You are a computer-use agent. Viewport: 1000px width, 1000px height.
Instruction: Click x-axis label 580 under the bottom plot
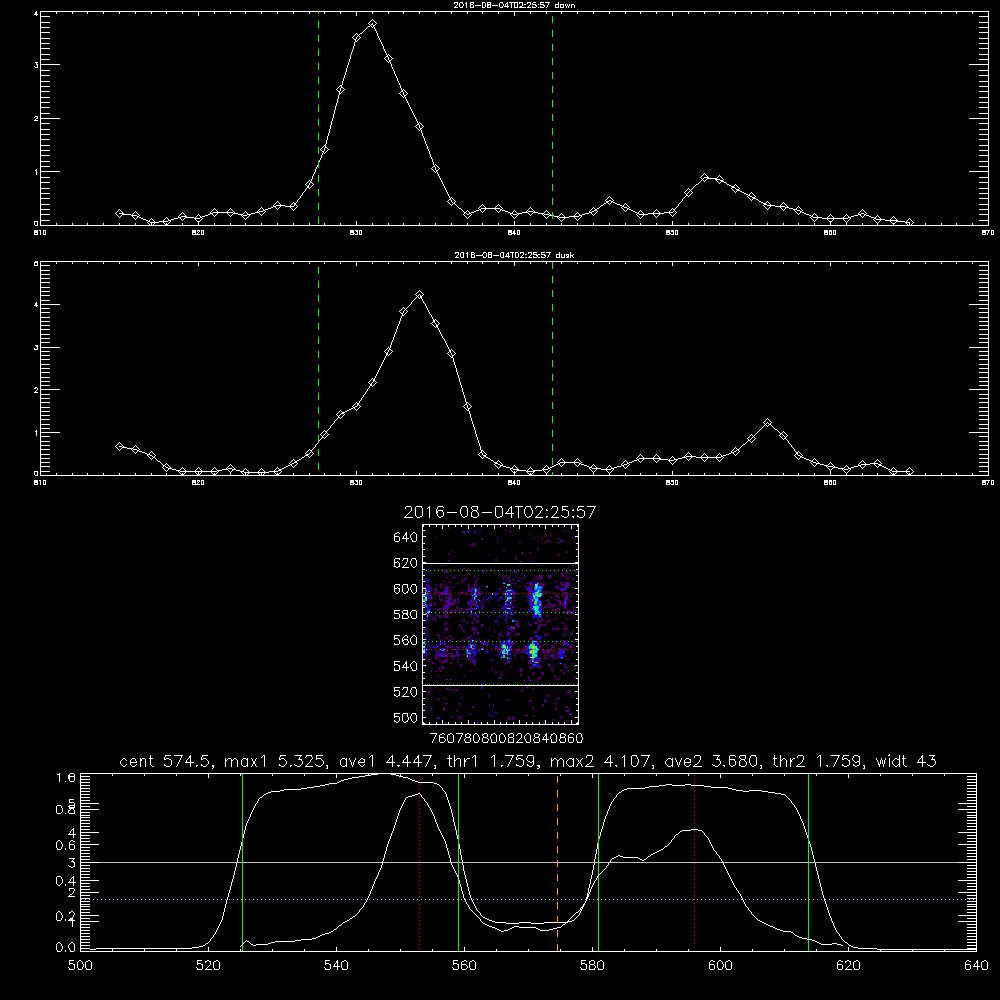[592, 966]
